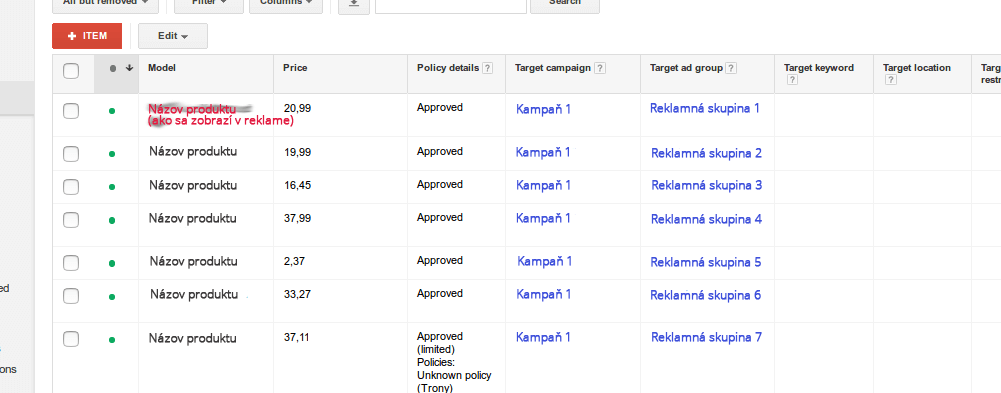Viewport: 1001px width, 393px height.
Task: Click green status dot for price 16,45 row
Action: coord(112,187)
